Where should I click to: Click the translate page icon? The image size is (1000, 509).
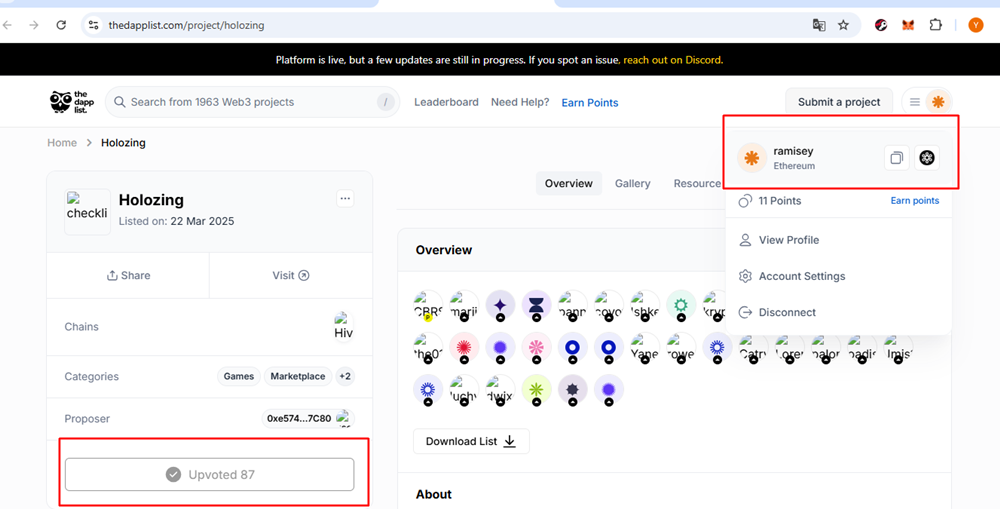point(819,25)
